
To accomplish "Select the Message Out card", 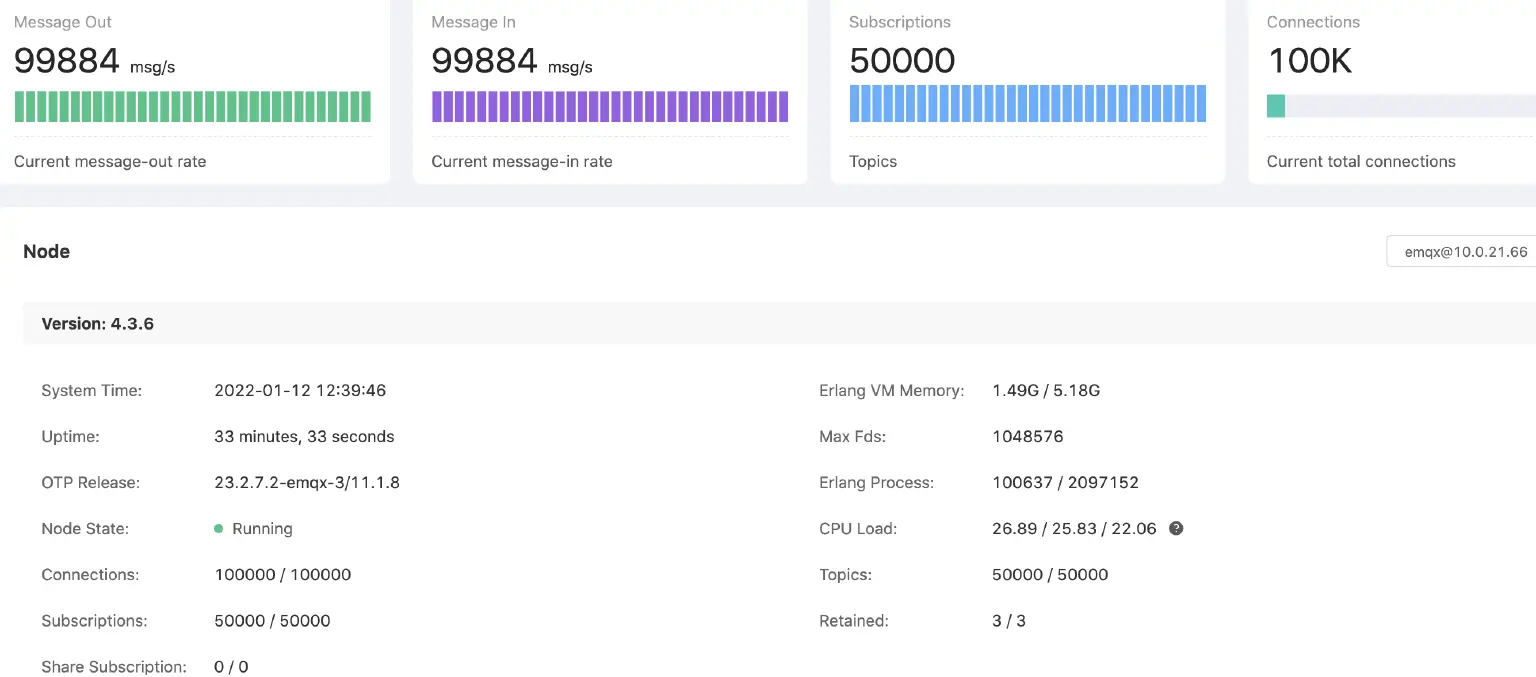I will tap(192, 90).
